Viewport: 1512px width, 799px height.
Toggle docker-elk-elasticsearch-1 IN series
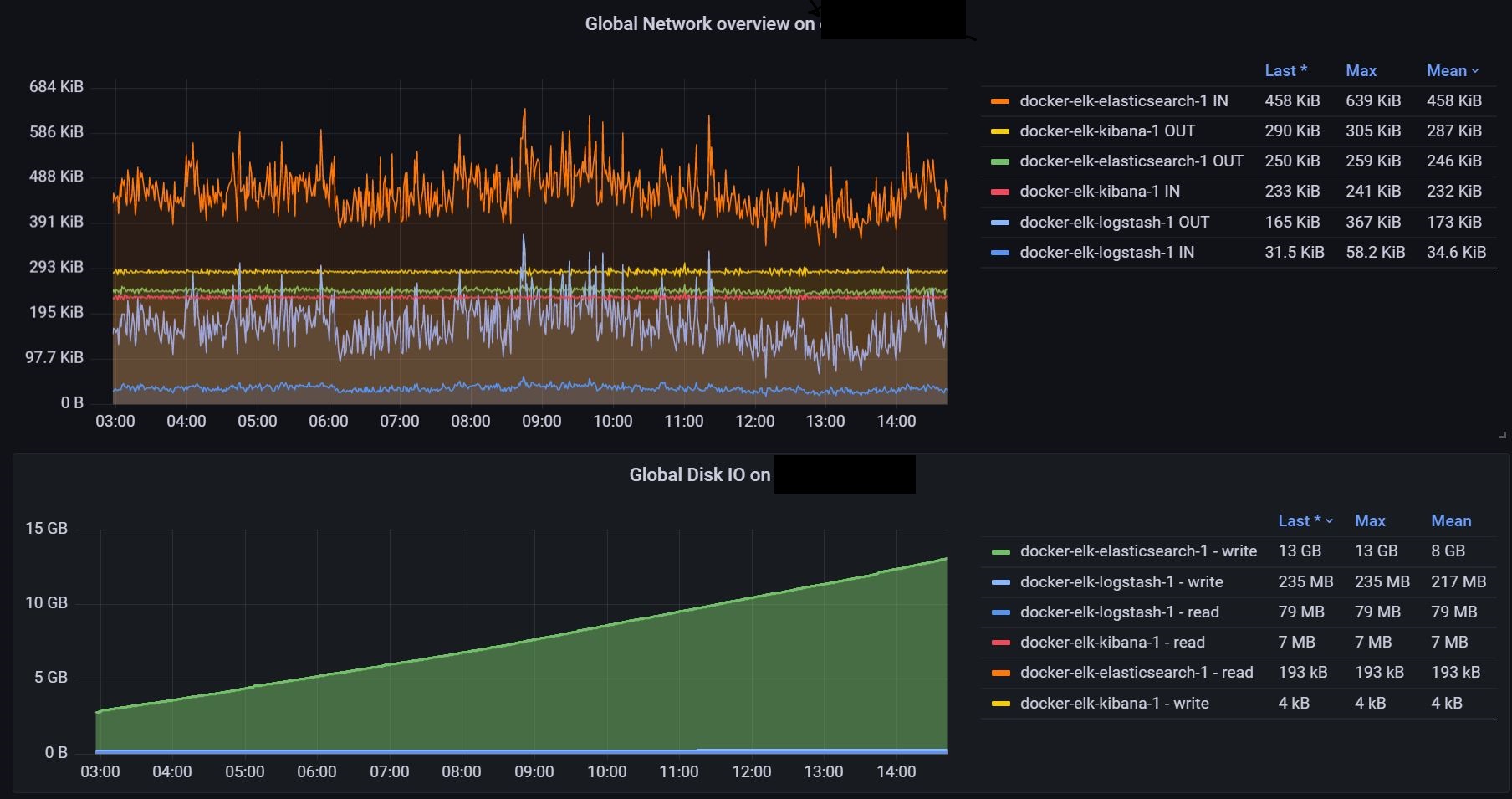1124,101
